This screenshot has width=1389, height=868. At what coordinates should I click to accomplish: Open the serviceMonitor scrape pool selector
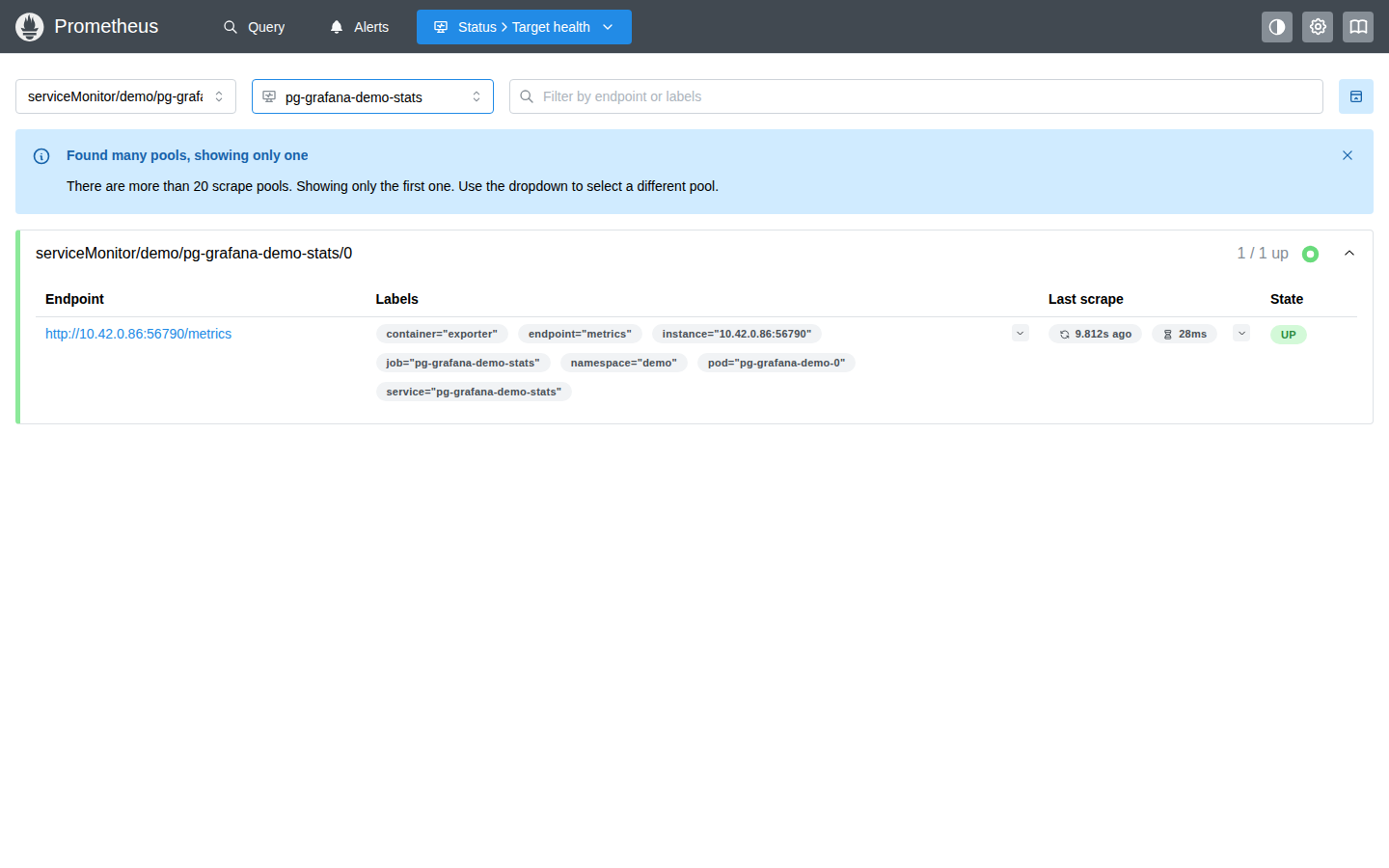125,96
